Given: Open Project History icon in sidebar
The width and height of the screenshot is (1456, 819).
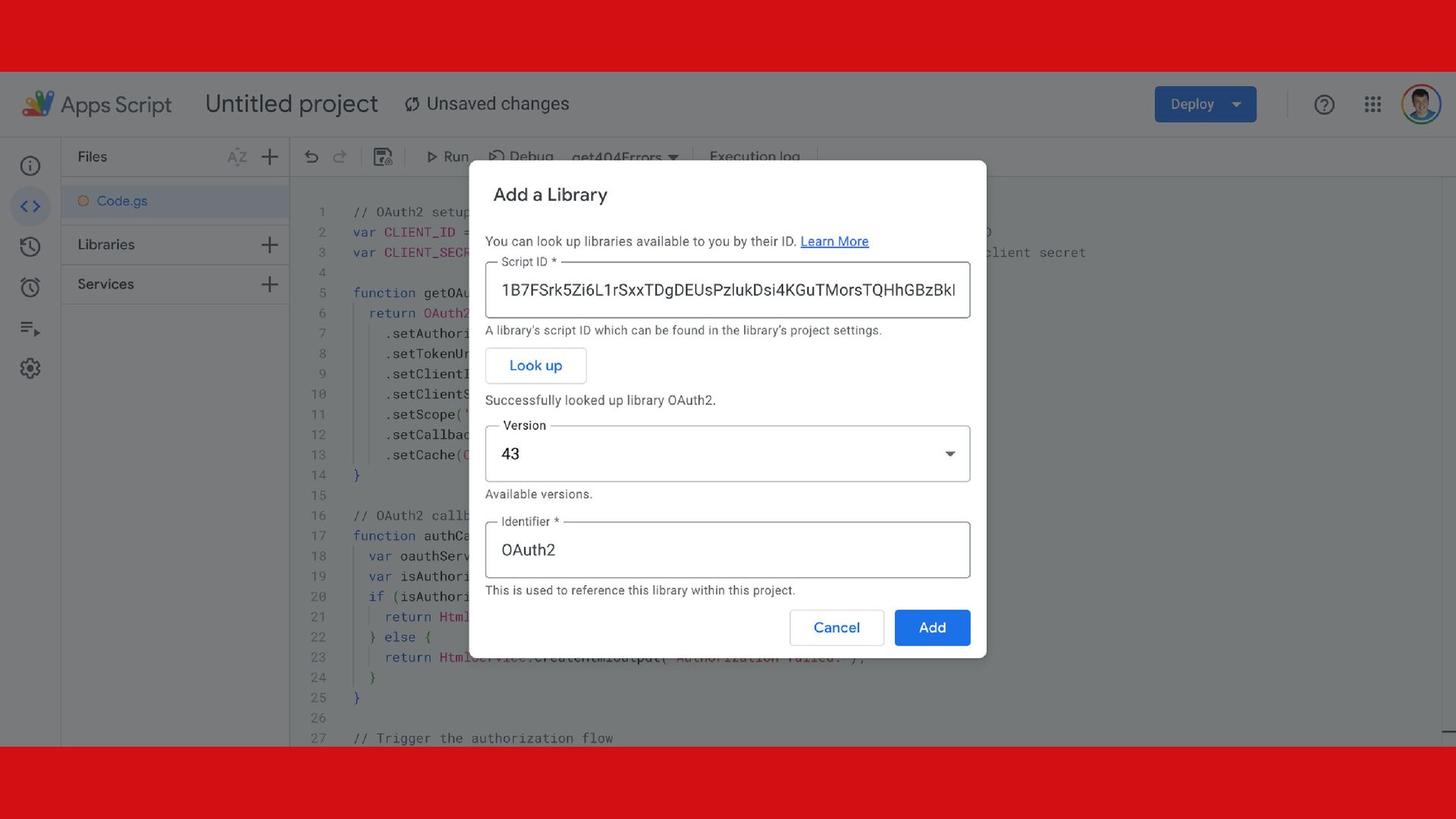Looking at the screenshot, I should tap(30, 246).
